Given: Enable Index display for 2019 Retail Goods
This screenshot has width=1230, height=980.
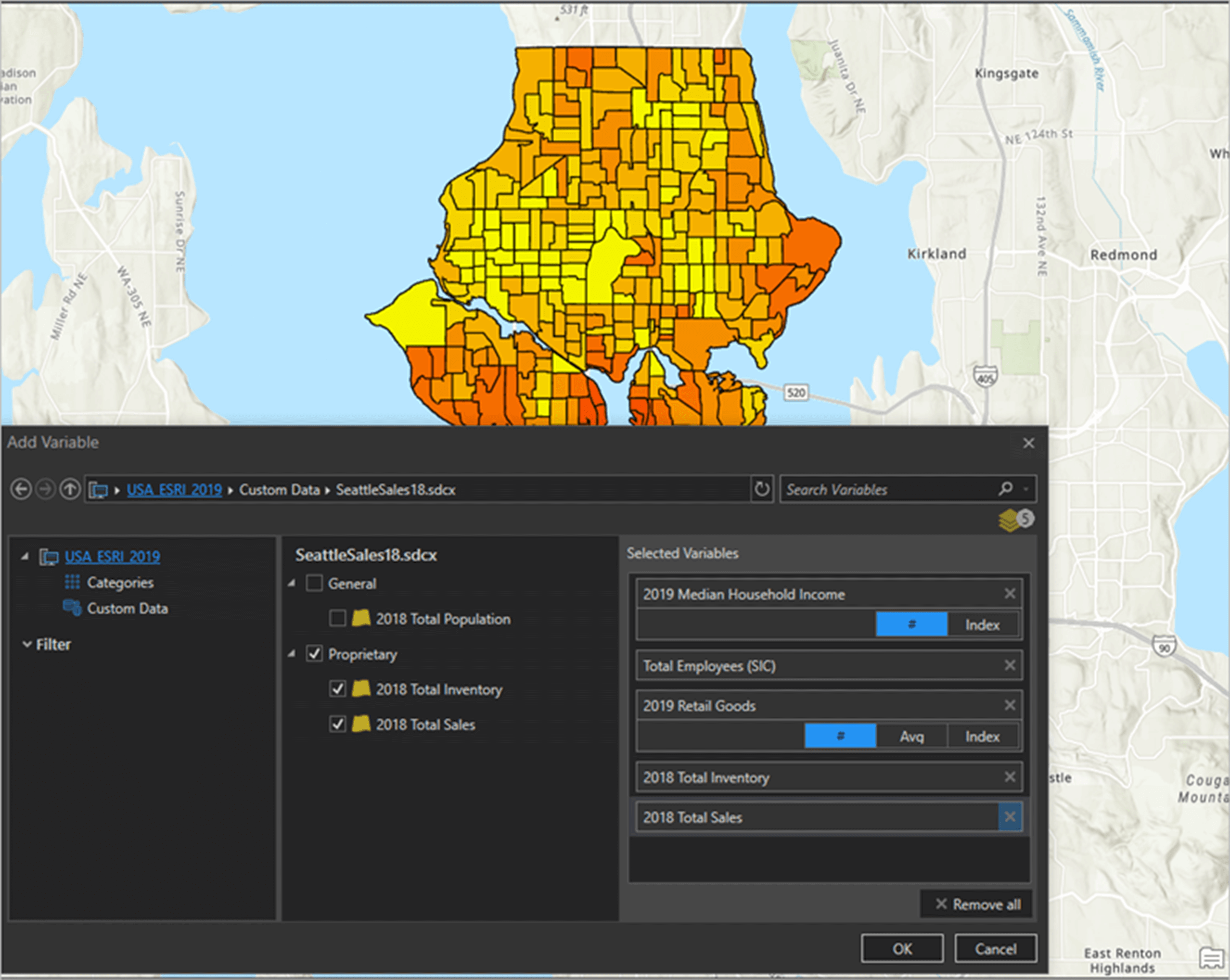Looking at the screenshot, I should pyautogui.click(x=982, y=736).
